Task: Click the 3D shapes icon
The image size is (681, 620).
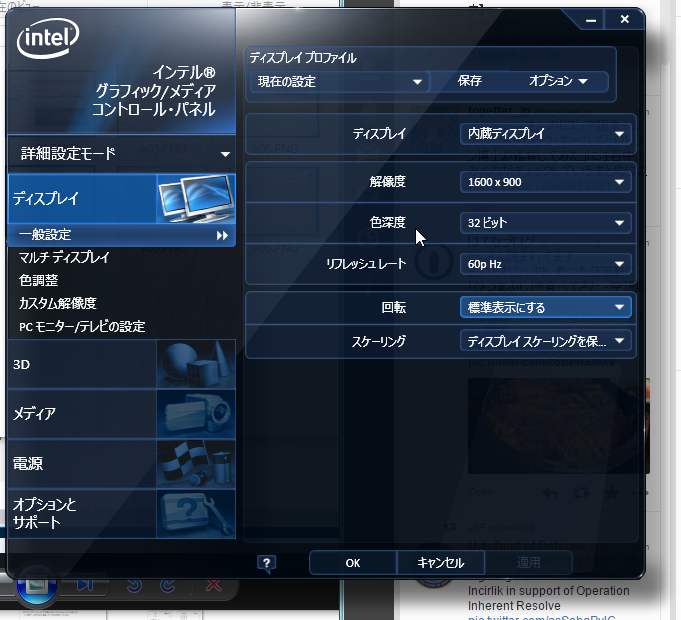Action: [x=196, y=364]
